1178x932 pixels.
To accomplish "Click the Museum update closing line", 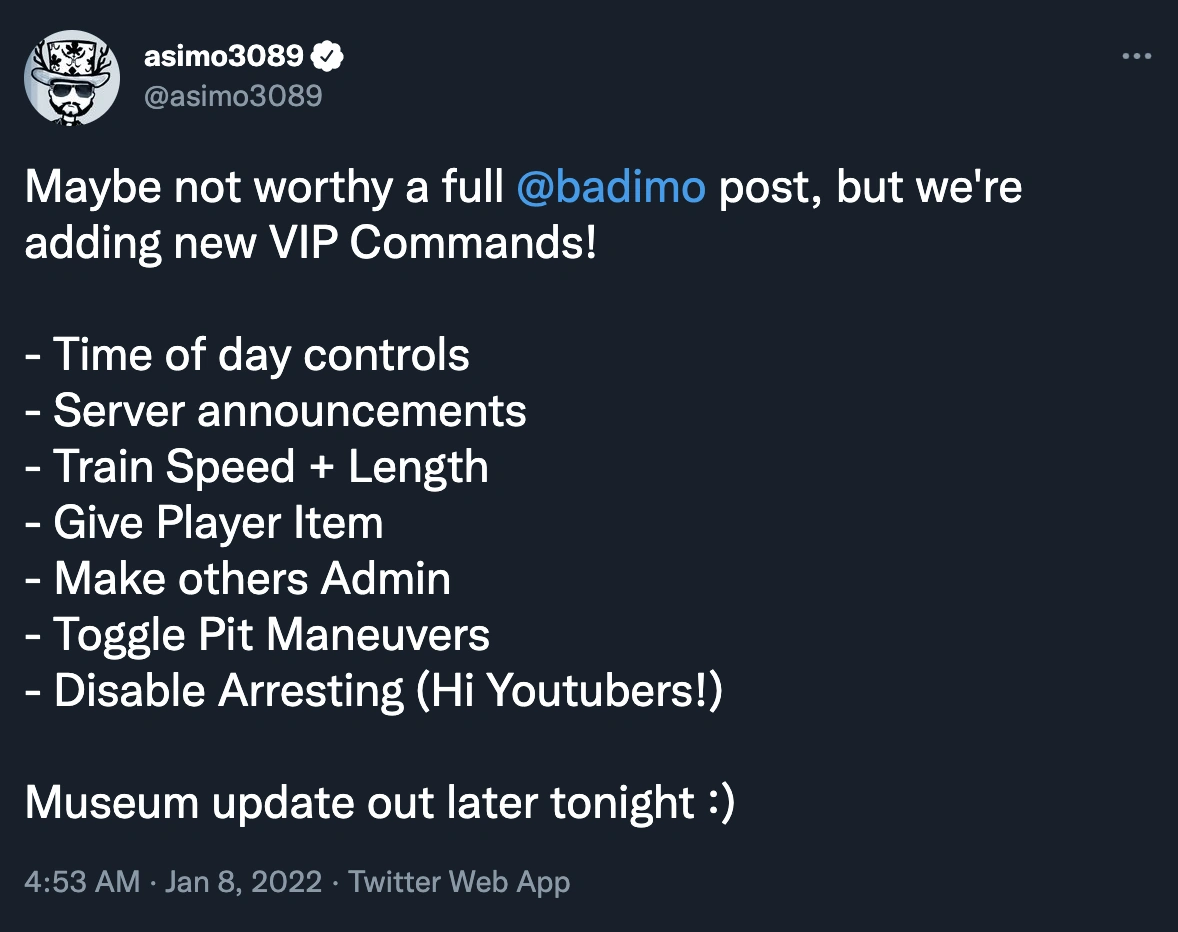I will tap(380, 802).
